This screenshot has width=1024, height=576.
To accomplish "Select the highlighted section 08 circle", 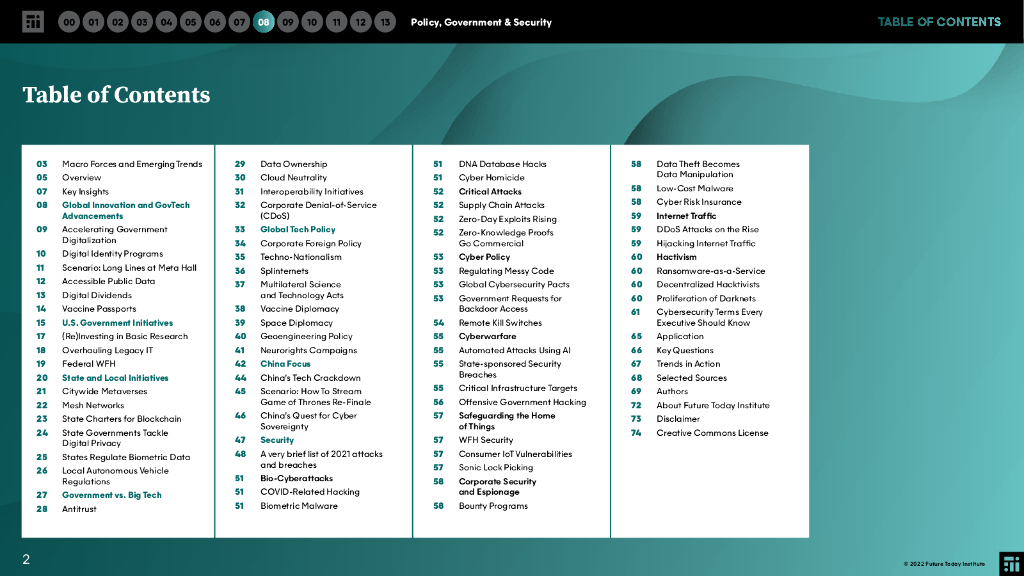I will click(263, 22).
